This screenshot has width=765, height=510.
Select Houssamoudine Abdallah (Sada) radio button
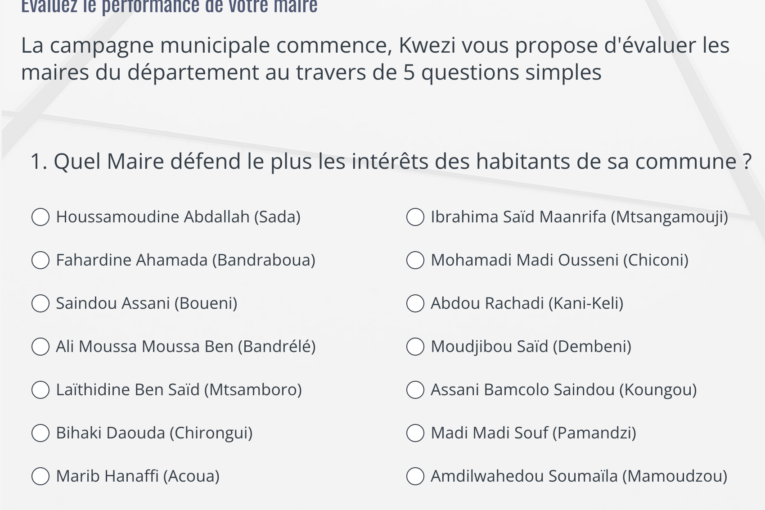[x=41, y=217]
